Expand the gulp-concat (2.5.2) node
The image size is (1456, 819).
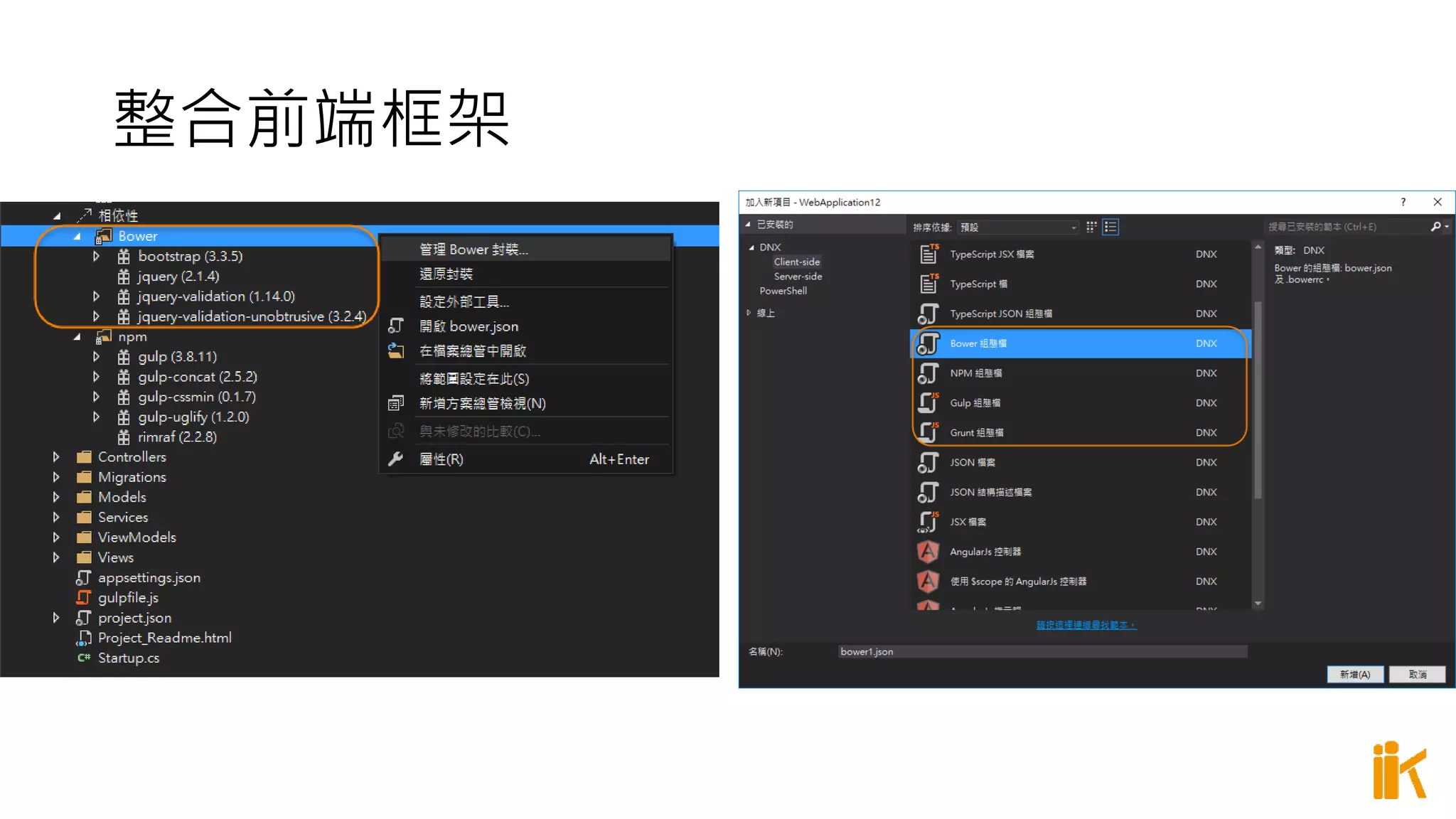pos(96,377)
